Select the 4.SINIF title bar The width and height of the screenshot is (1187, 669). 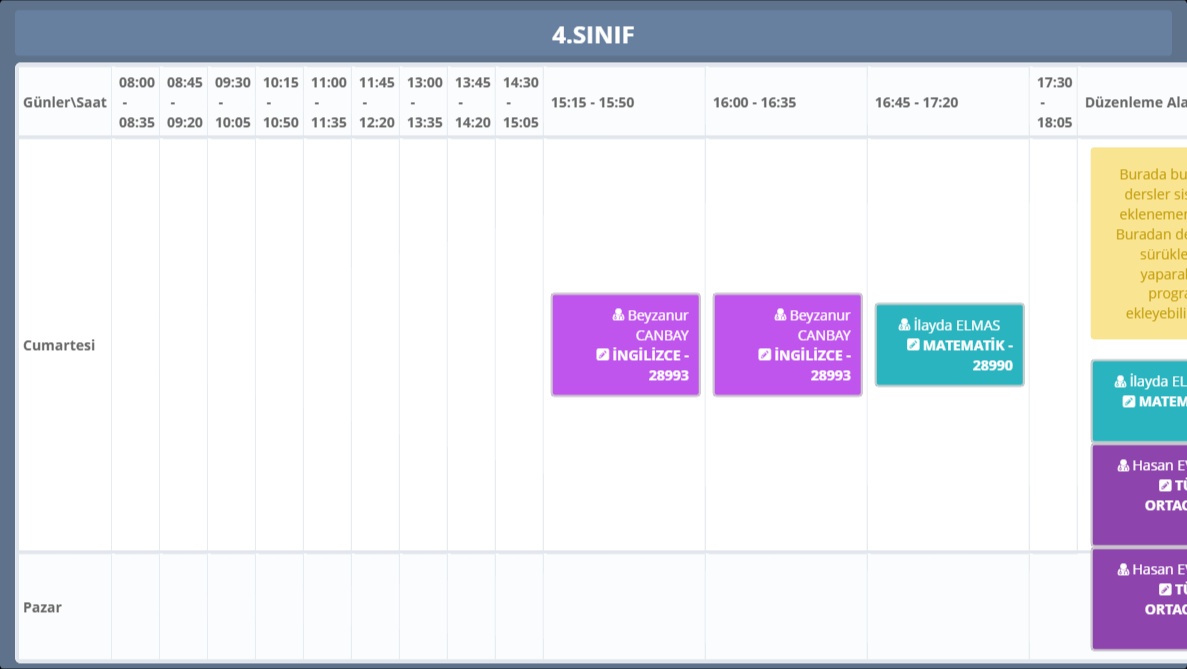click(x=593, y=34)
